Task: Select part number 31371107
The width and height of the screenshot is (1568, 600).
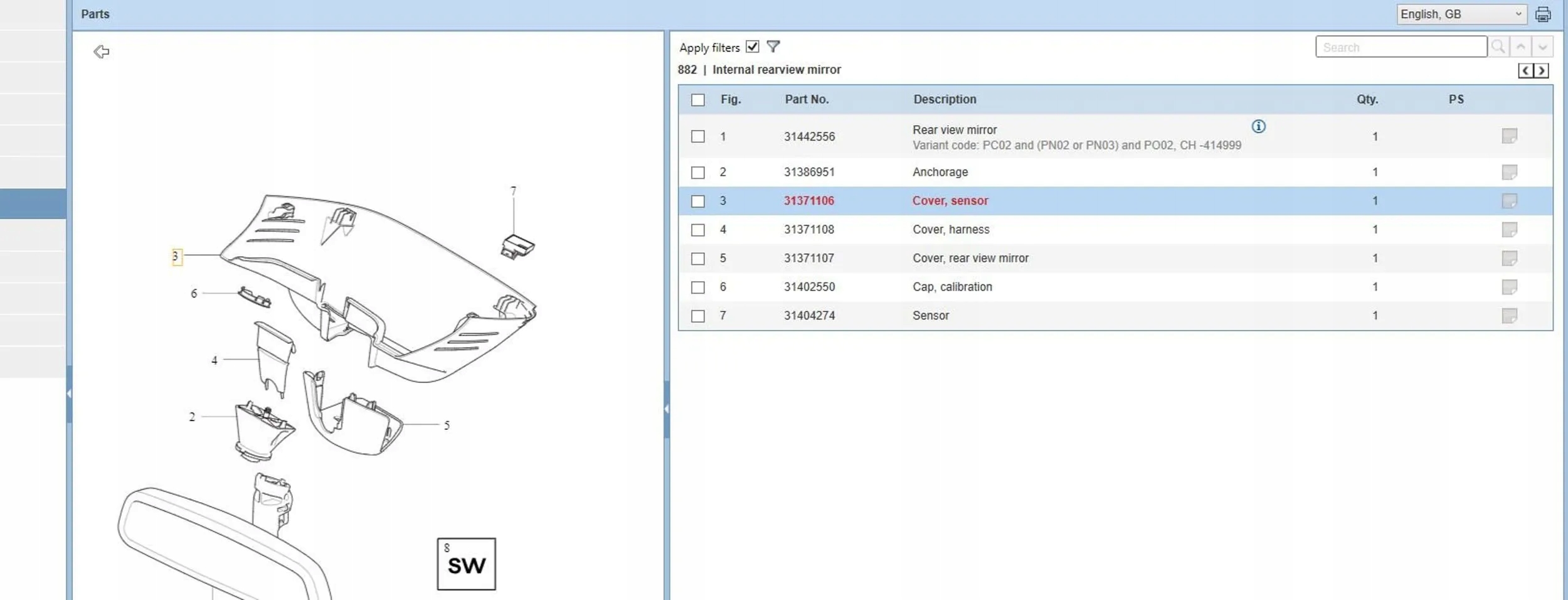Action: [809, 258]
